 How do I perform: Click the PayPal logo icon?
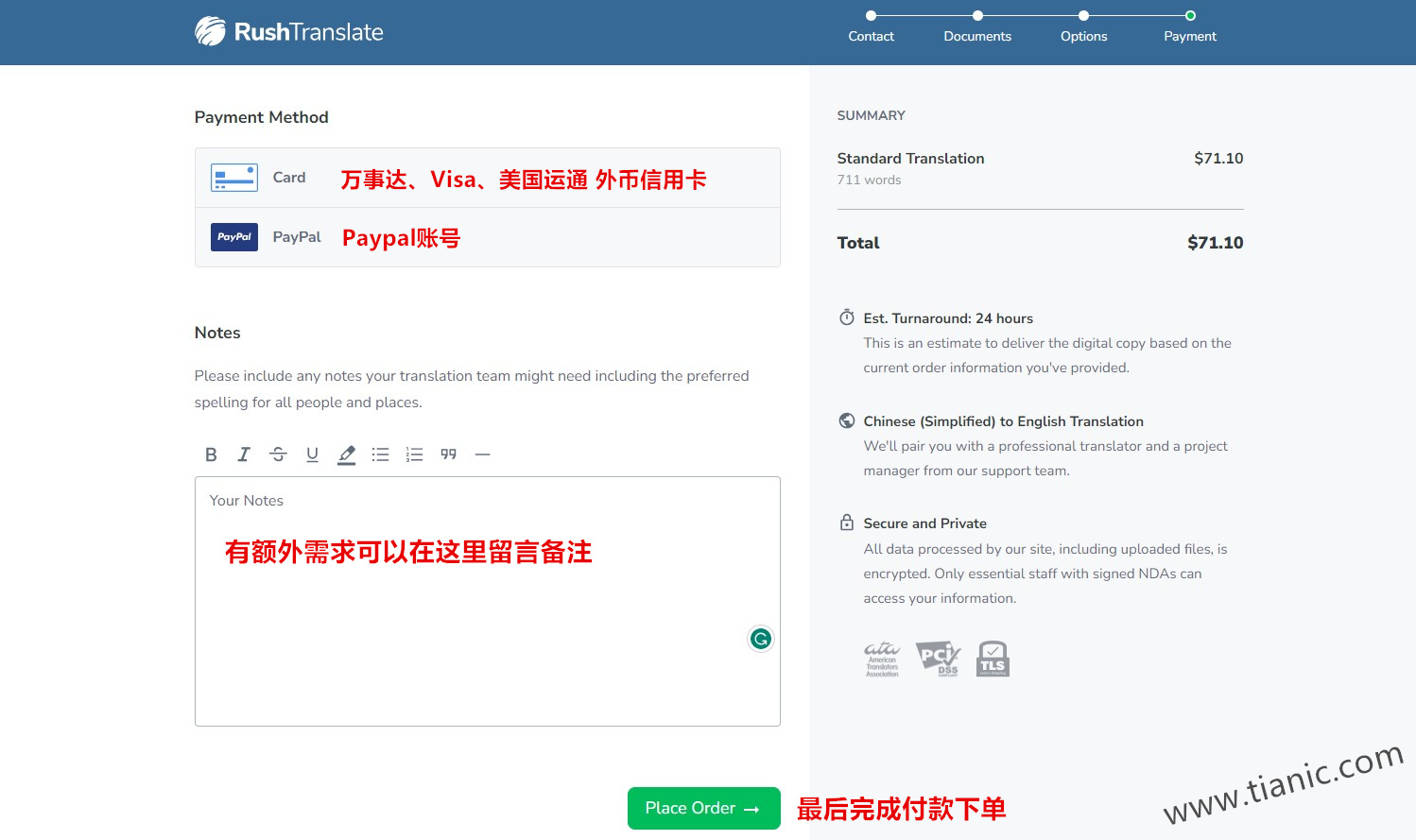click(234, 237)
